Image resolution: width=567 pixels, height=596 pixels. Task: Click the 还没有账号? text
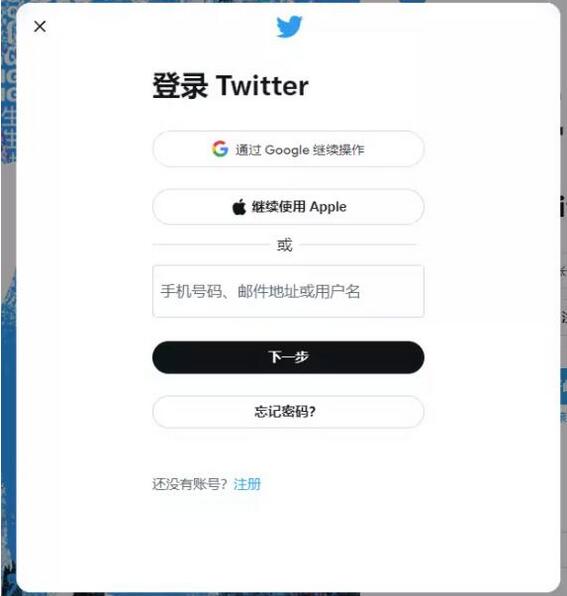(x=190, y=484)
